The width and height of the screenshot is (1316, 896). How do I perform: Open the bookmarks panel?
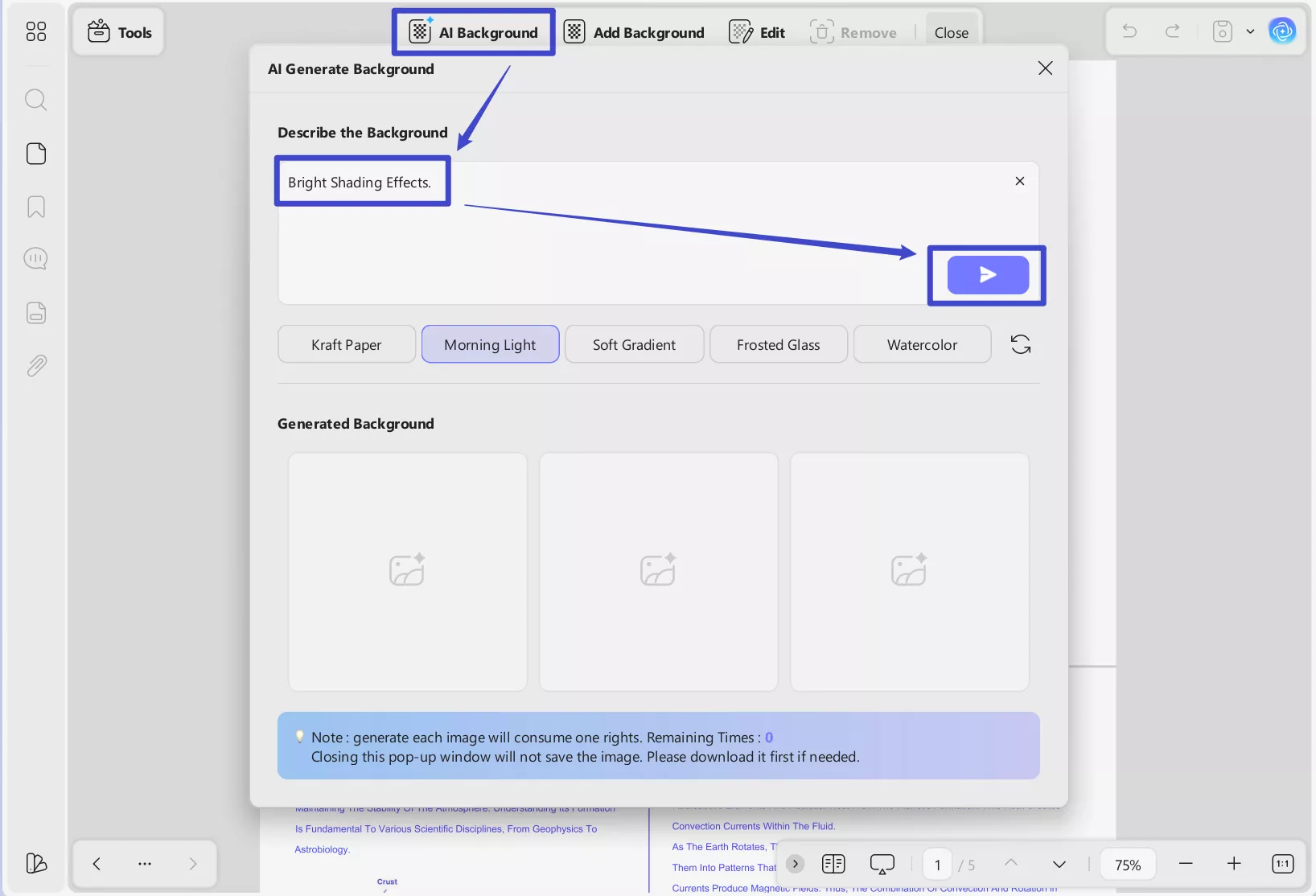click(x=35, y=207)
